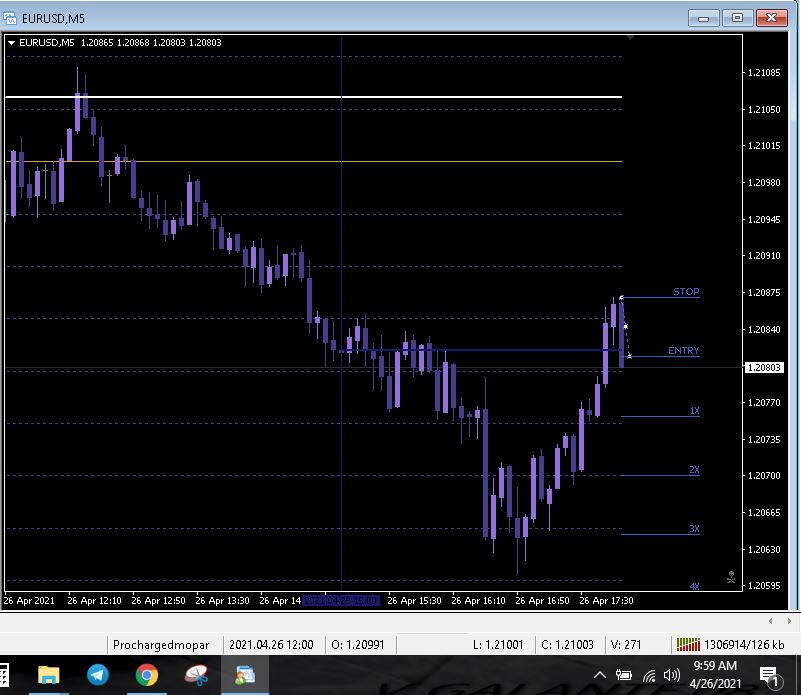Show hidden system tray icons chevron
This screenshot has width=801, height=695.
point(600,675)
